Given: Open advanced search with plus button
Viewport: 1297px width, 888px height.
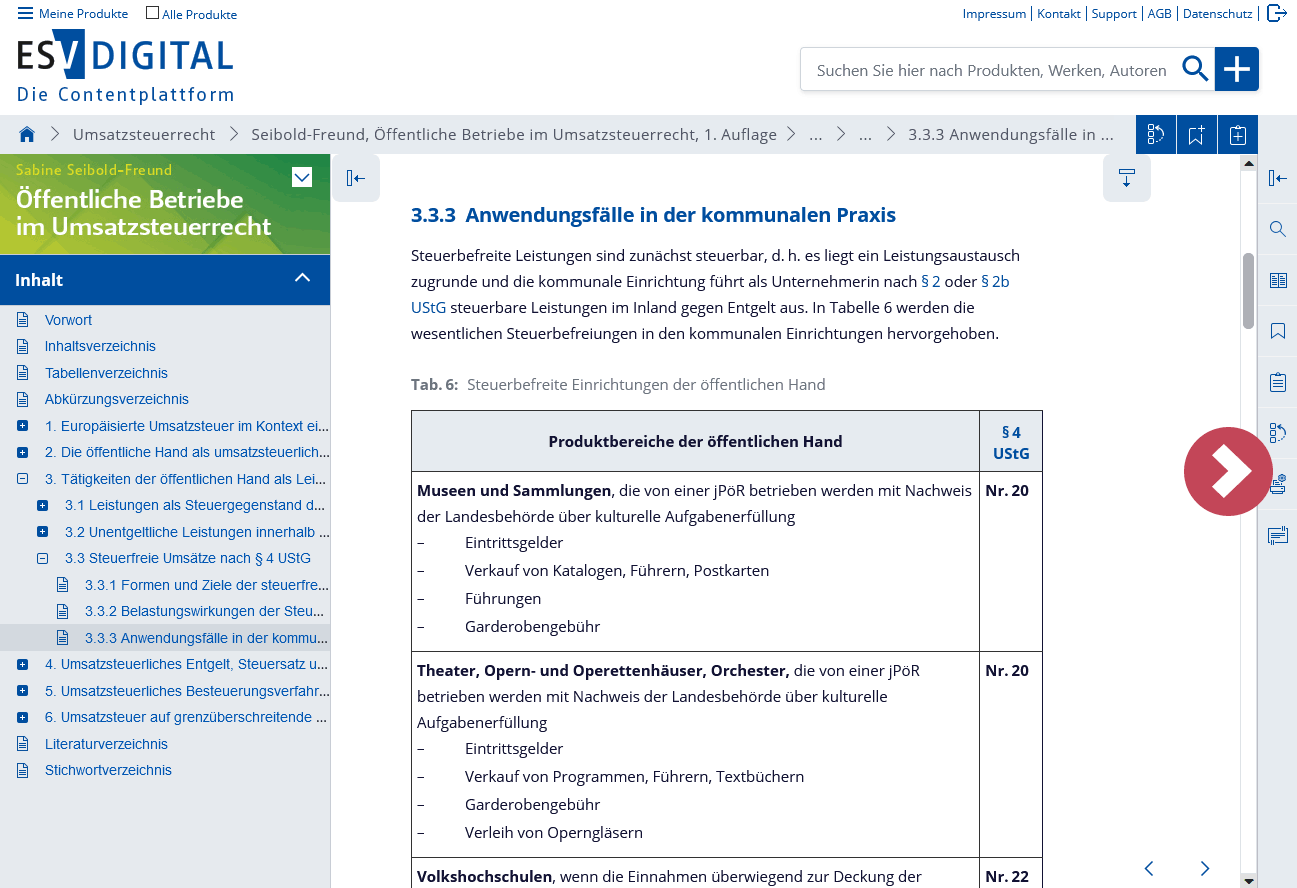Looking at the screenshot, I should pyautogui.click(x=1237, y=69).
